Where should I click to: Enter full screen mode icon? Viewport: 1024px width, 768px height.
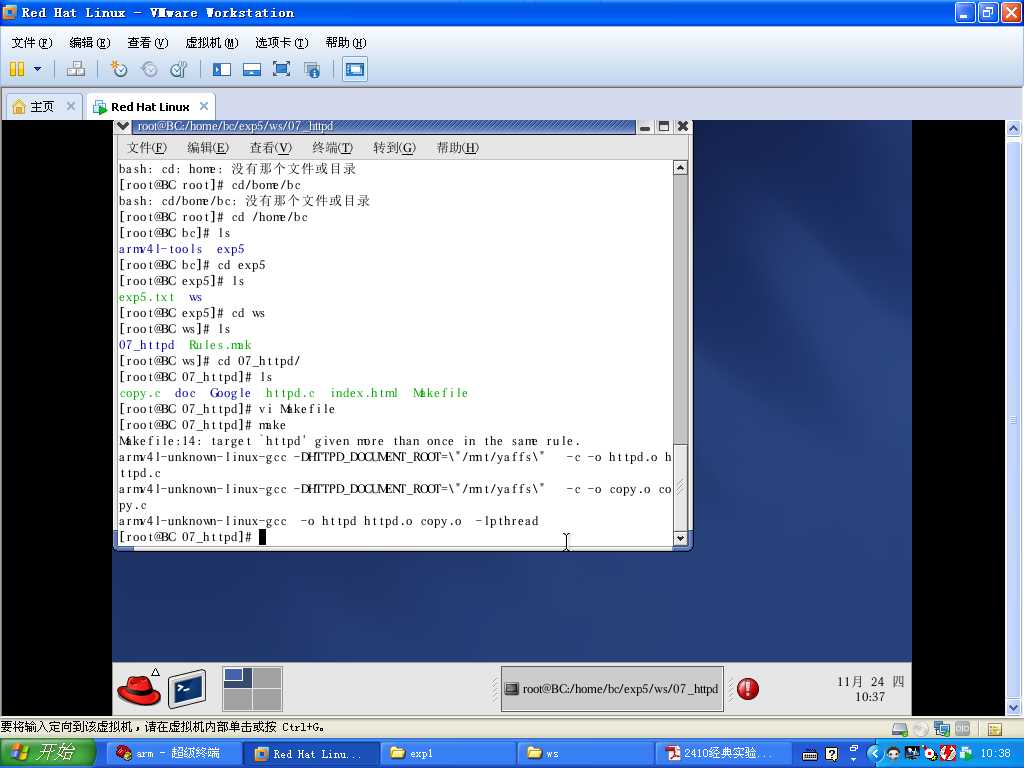coord(281,69)
